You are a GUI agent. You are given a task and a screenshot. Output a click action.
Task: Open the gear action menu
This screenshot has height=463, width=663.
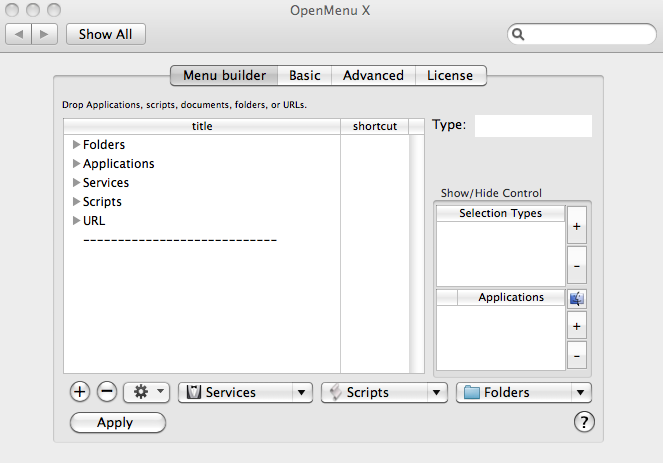coord(146,392)
